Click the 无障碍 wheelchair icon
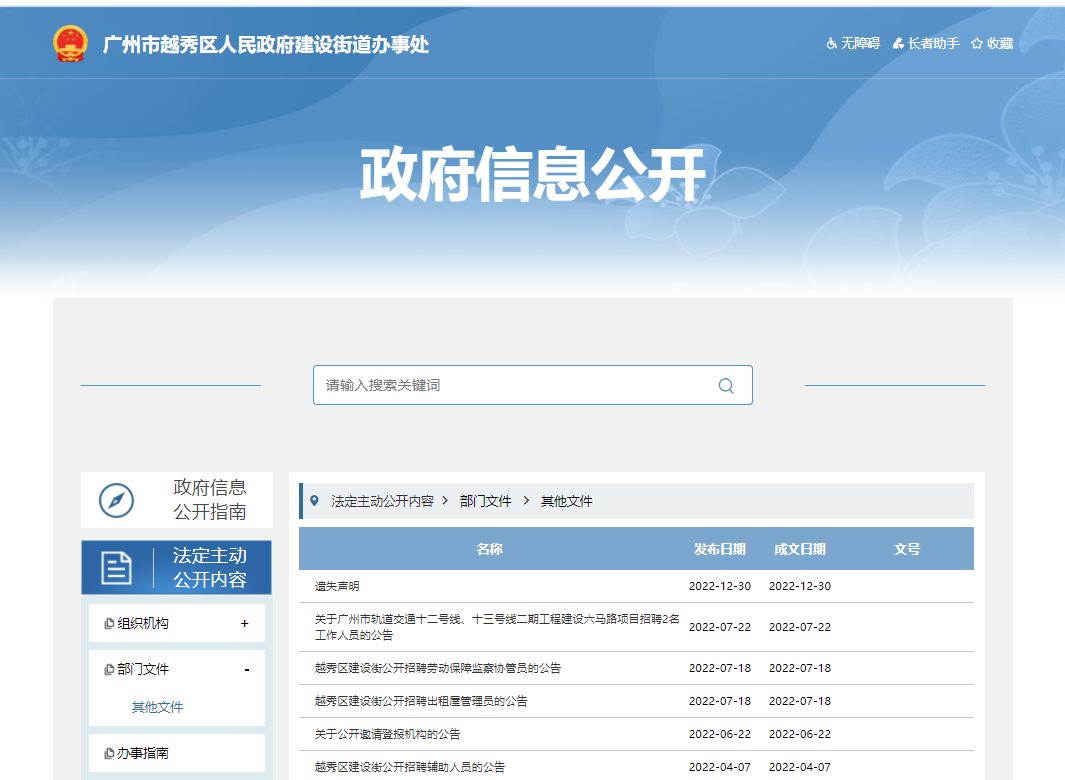Viewport: 1065px width, 780px height. (831, 44)
